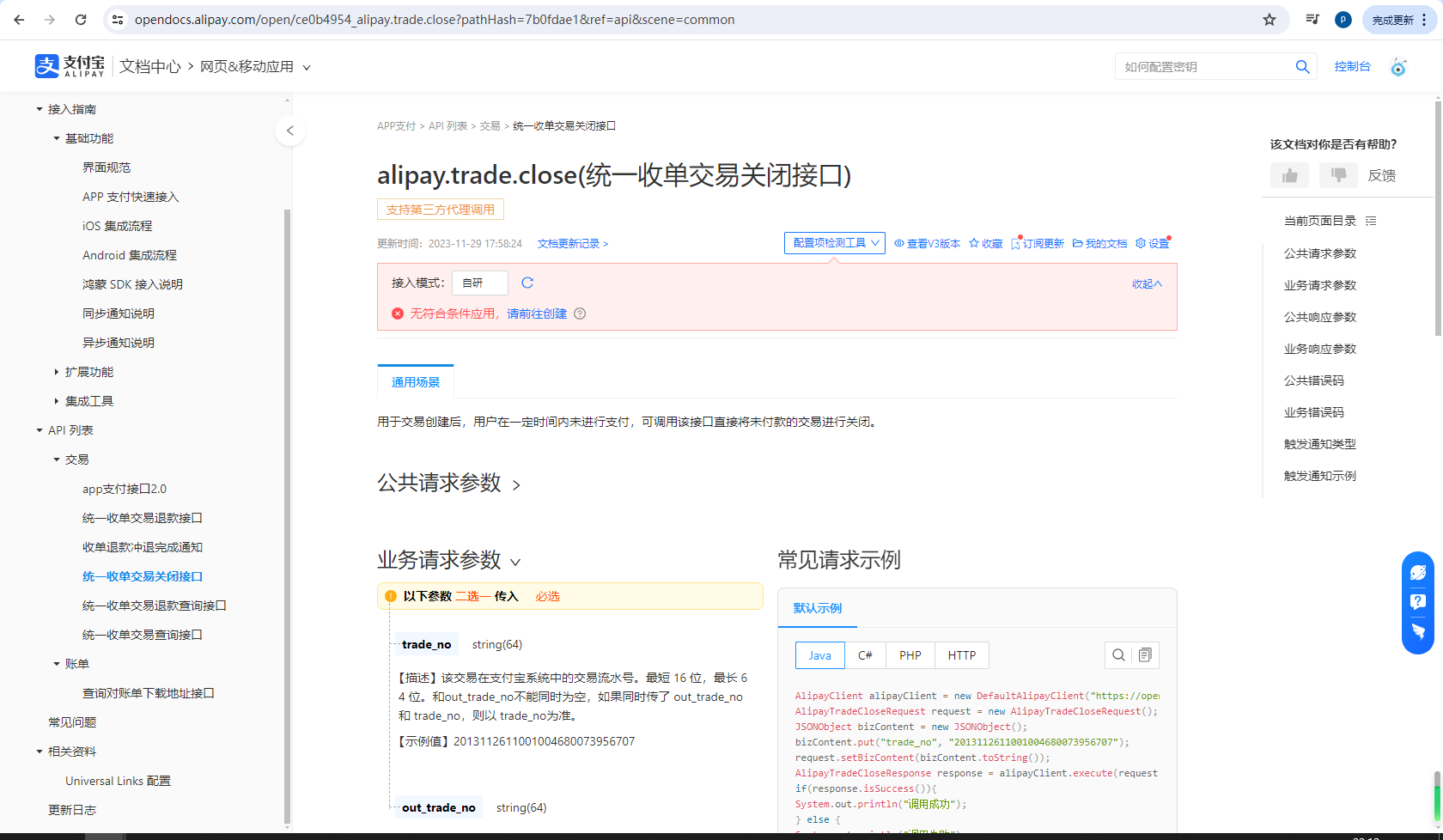This screenshot has width=1443, height=840.
Task: Click 请前往创建 link
Action: [x=537, y=313]
